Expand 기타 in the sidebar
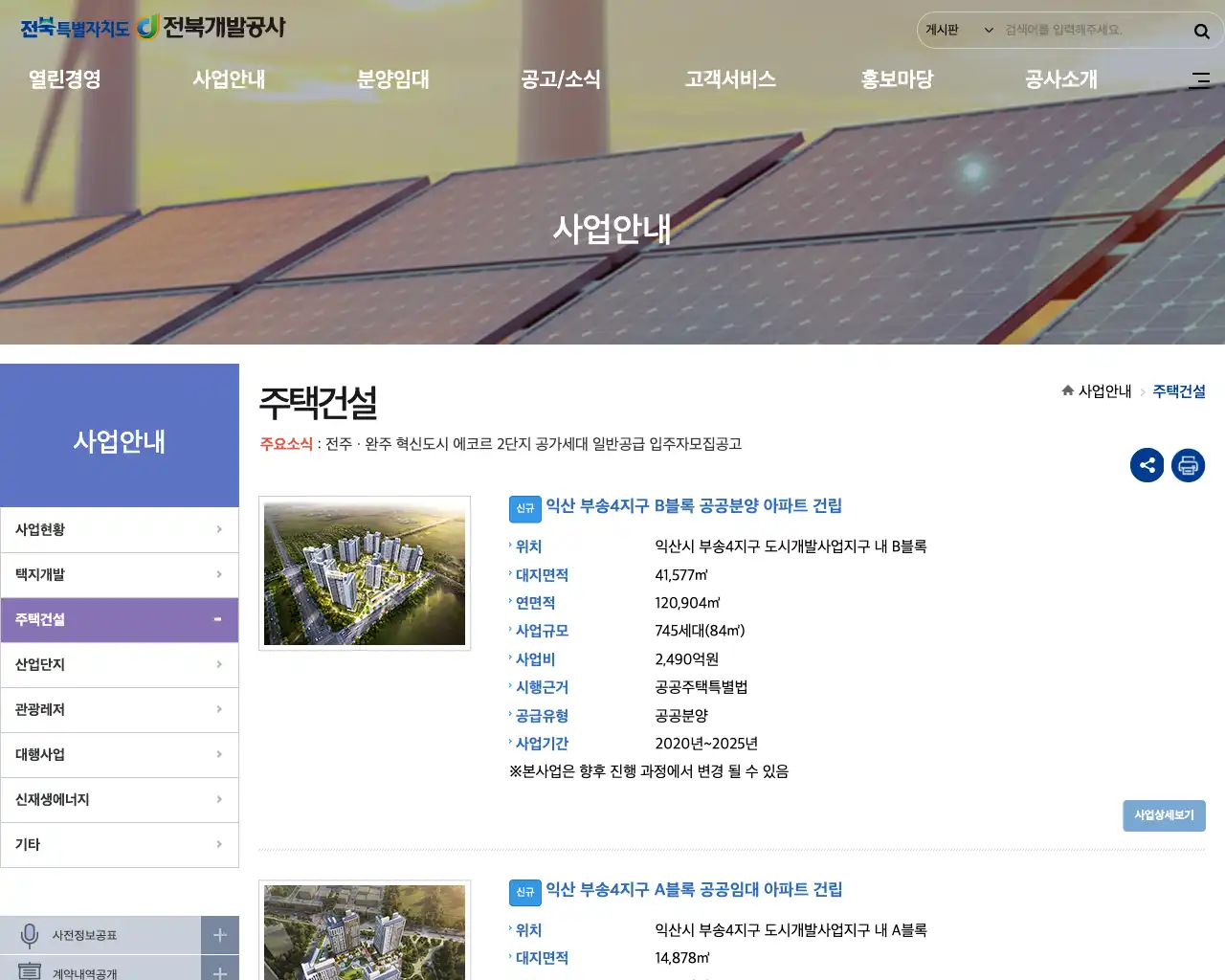Screen dimensions: 1225x980 pos(120,844)
